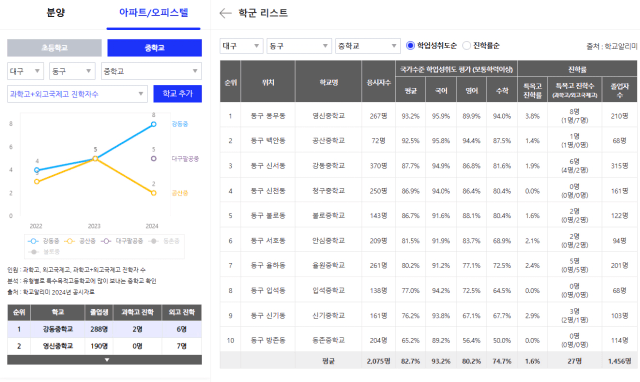Select the 진학률순 radio button
Image resolution: width=640 pixels, height=382 pixels.
tap(467, 46)
